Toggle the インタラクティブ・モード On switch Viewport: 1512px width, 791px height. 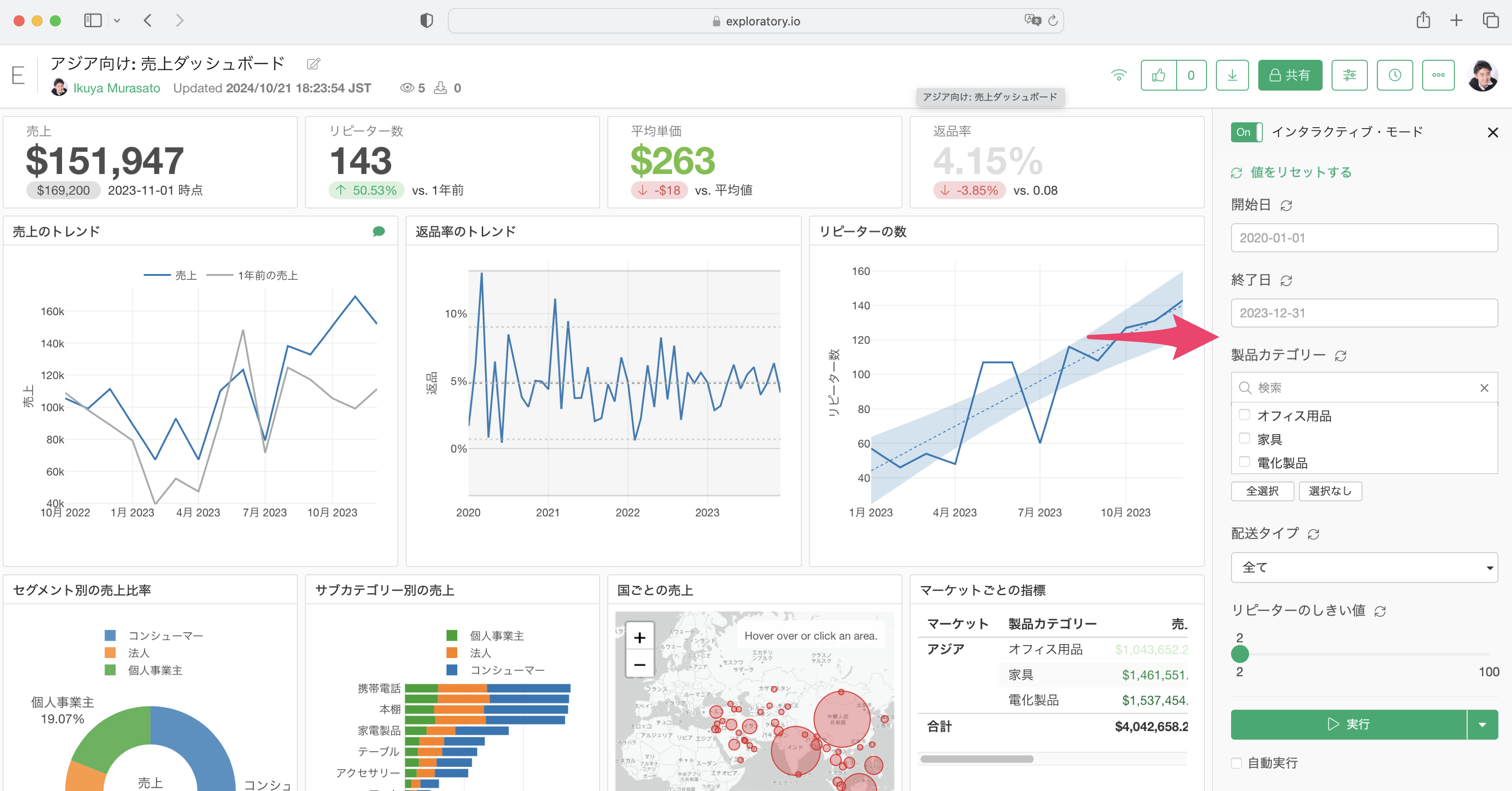(1246, 132)
